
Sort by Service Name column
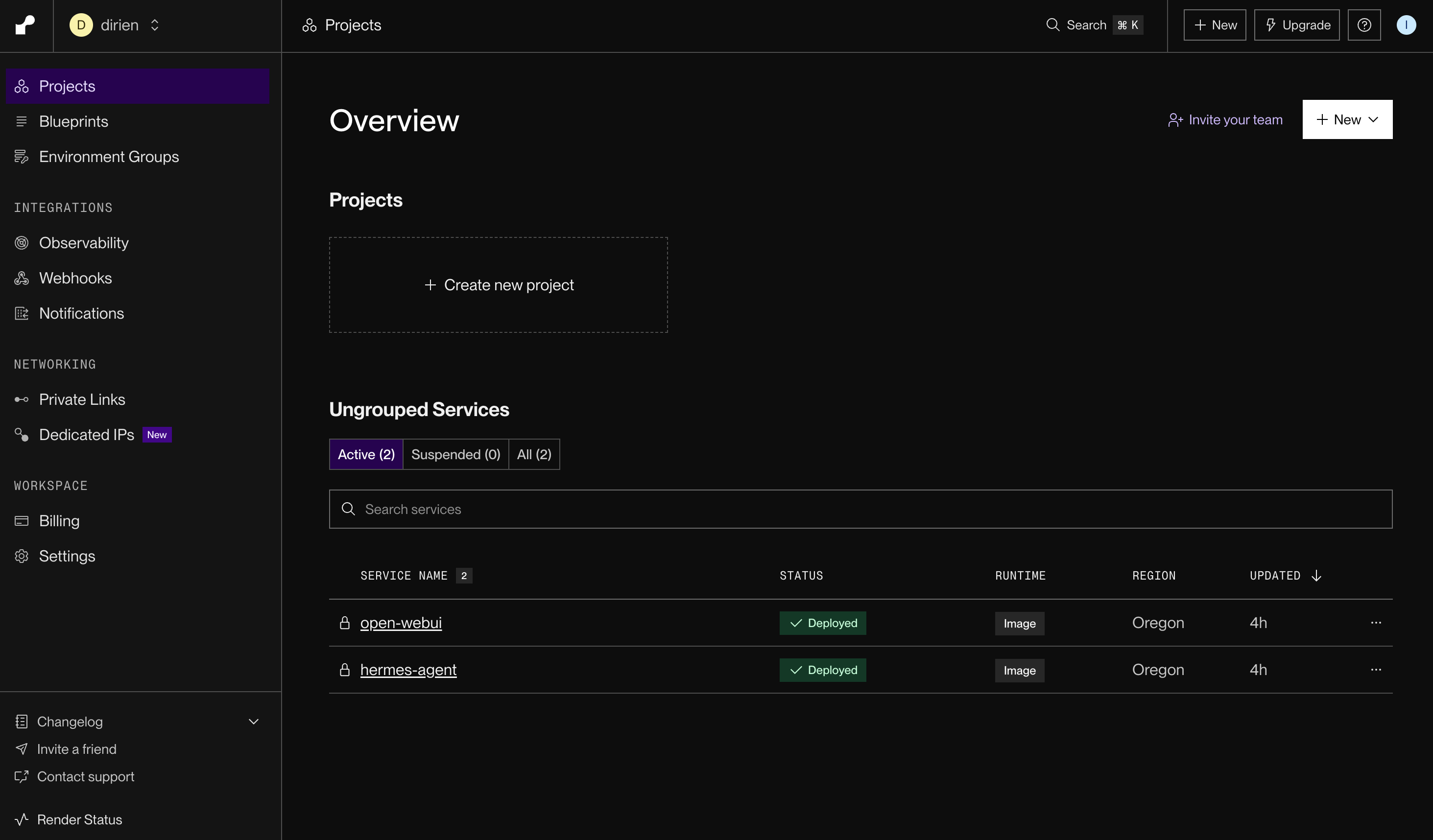(x=404, y=576)
